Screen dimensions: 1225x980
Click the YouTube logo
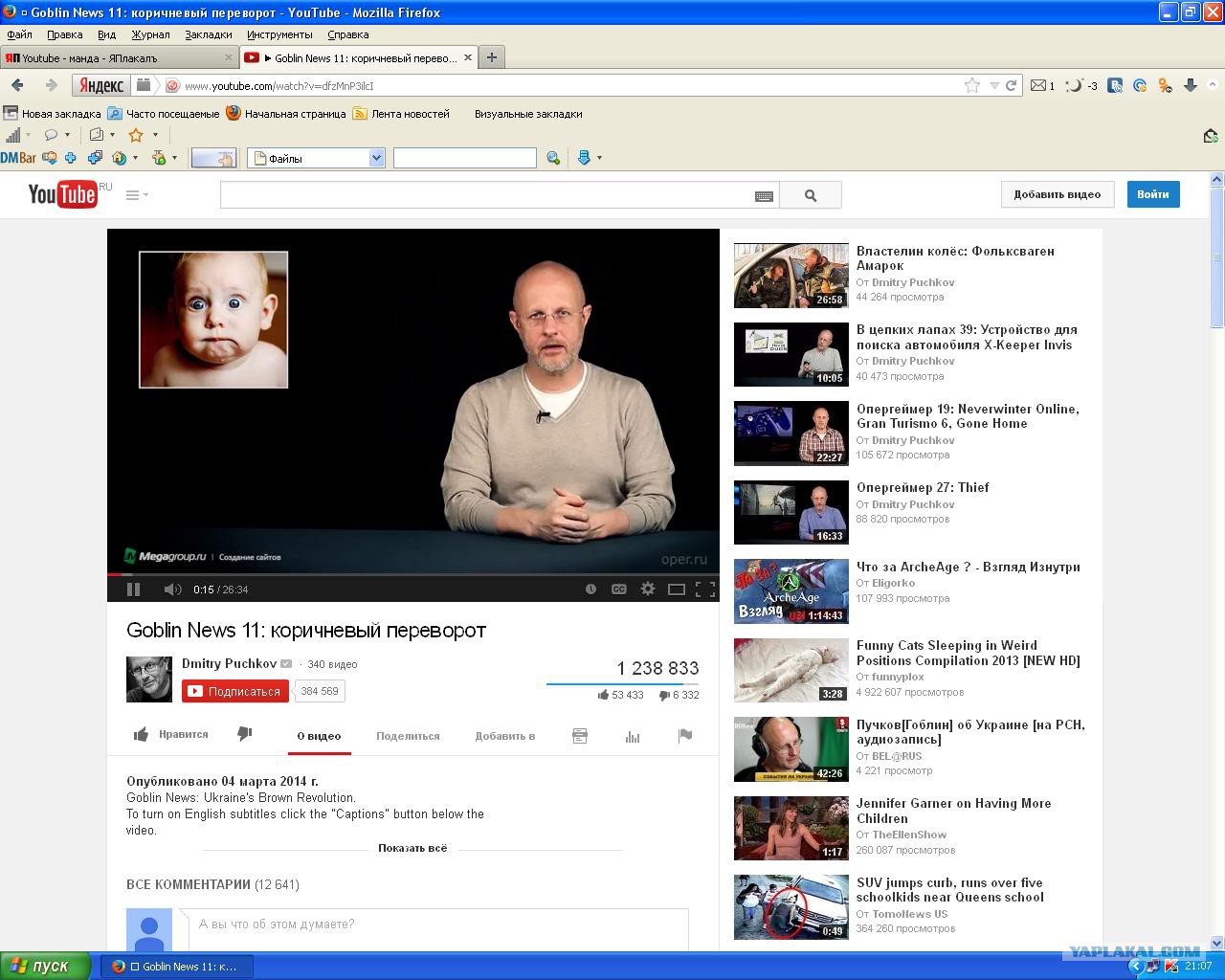click(63, 194)
